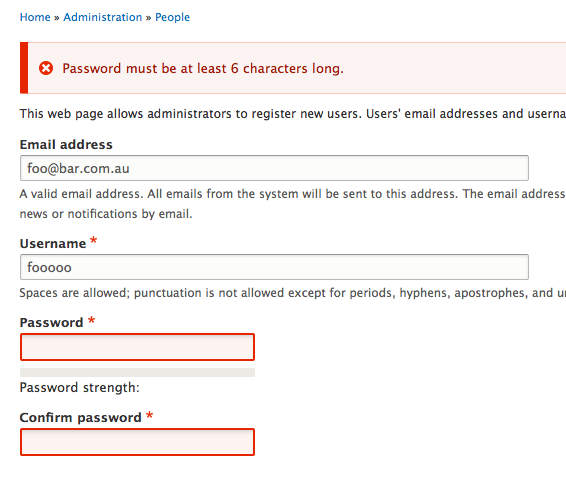Viewport: 566px width, 482px height.
Task: Click the red error X icon
Action: 46,68
